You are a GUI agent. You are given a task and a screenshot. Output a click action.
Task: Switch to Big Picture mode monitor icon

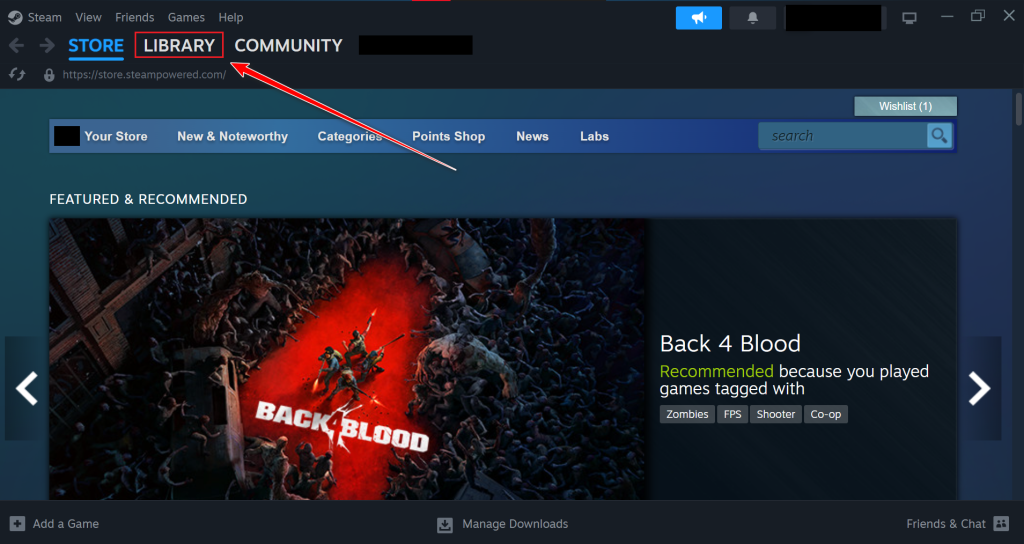click(x=909, y=18)
